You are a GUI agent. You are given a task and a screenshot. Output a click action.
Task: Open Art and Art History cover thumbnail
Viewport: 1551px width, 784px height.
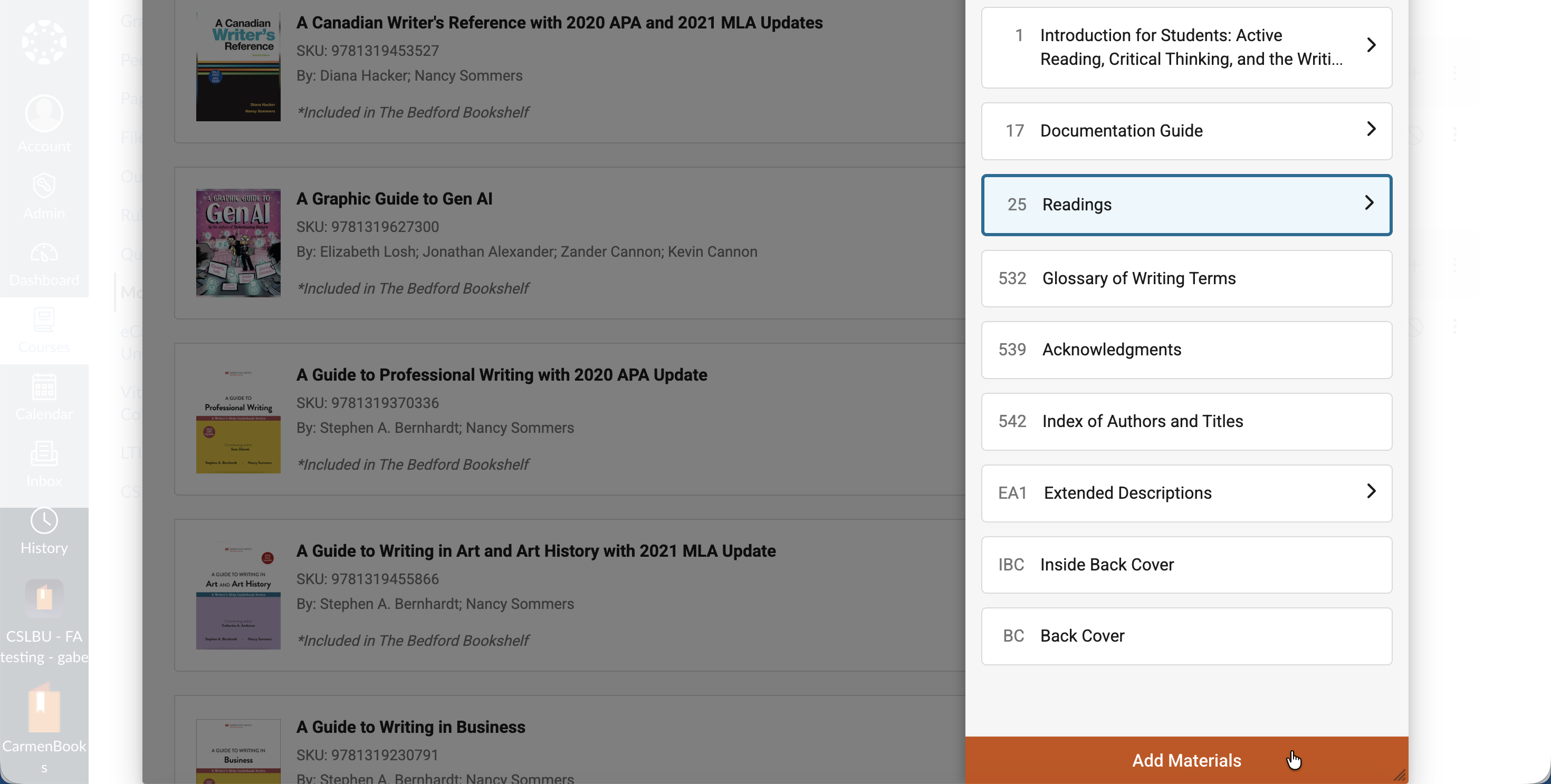coord(238,595)
